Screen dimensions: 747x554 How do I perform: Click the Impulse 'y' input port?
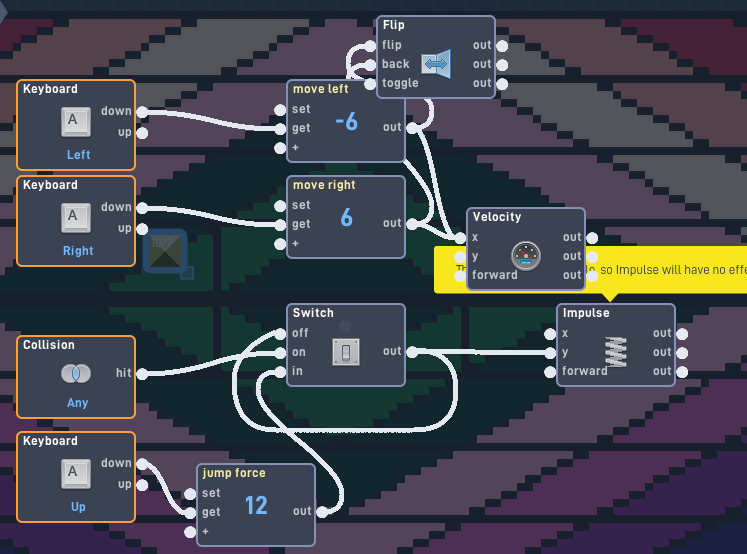[x=550, y=353]
